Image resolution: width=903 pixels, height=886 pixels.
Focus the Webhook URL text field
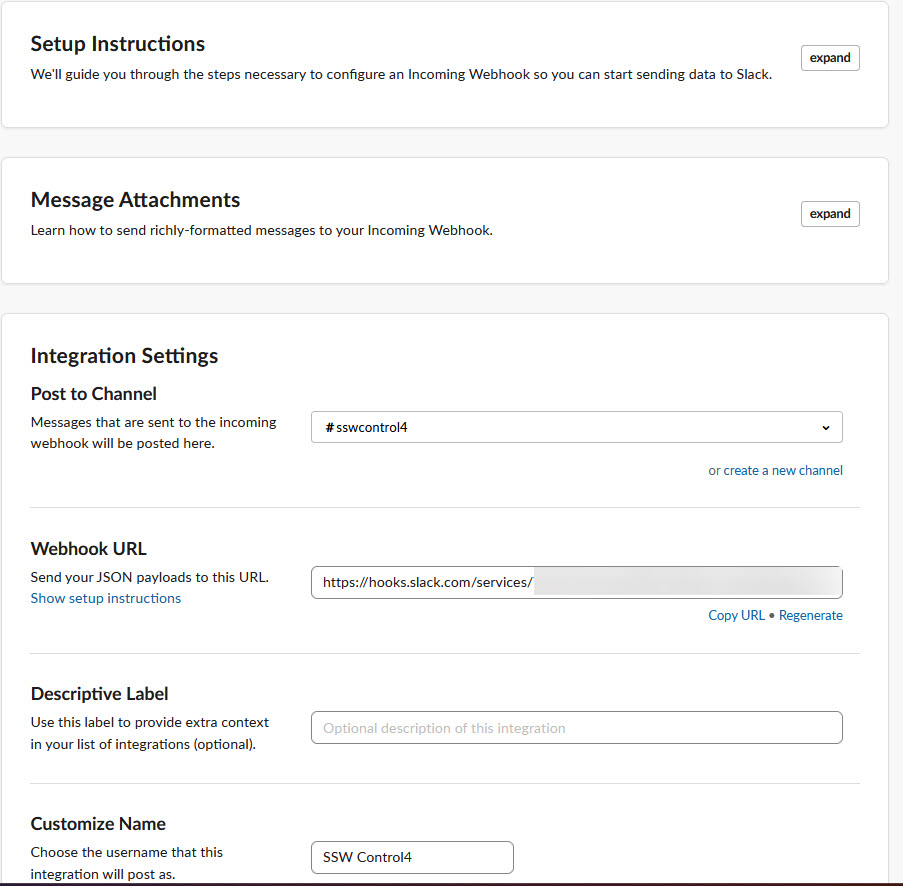pos(576,583)
